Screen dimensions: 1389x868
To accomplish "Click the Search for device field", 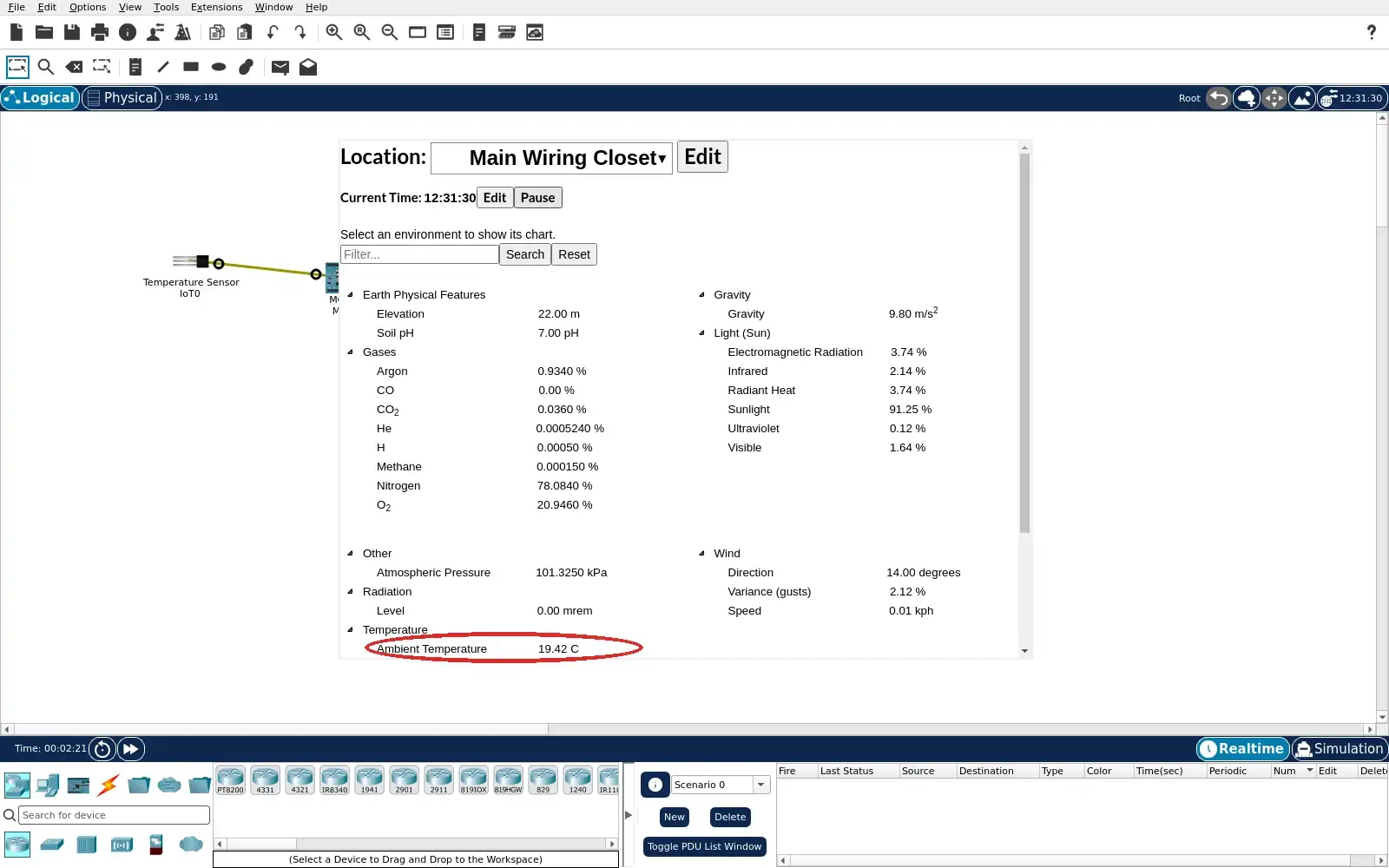I will click(115, 815).
